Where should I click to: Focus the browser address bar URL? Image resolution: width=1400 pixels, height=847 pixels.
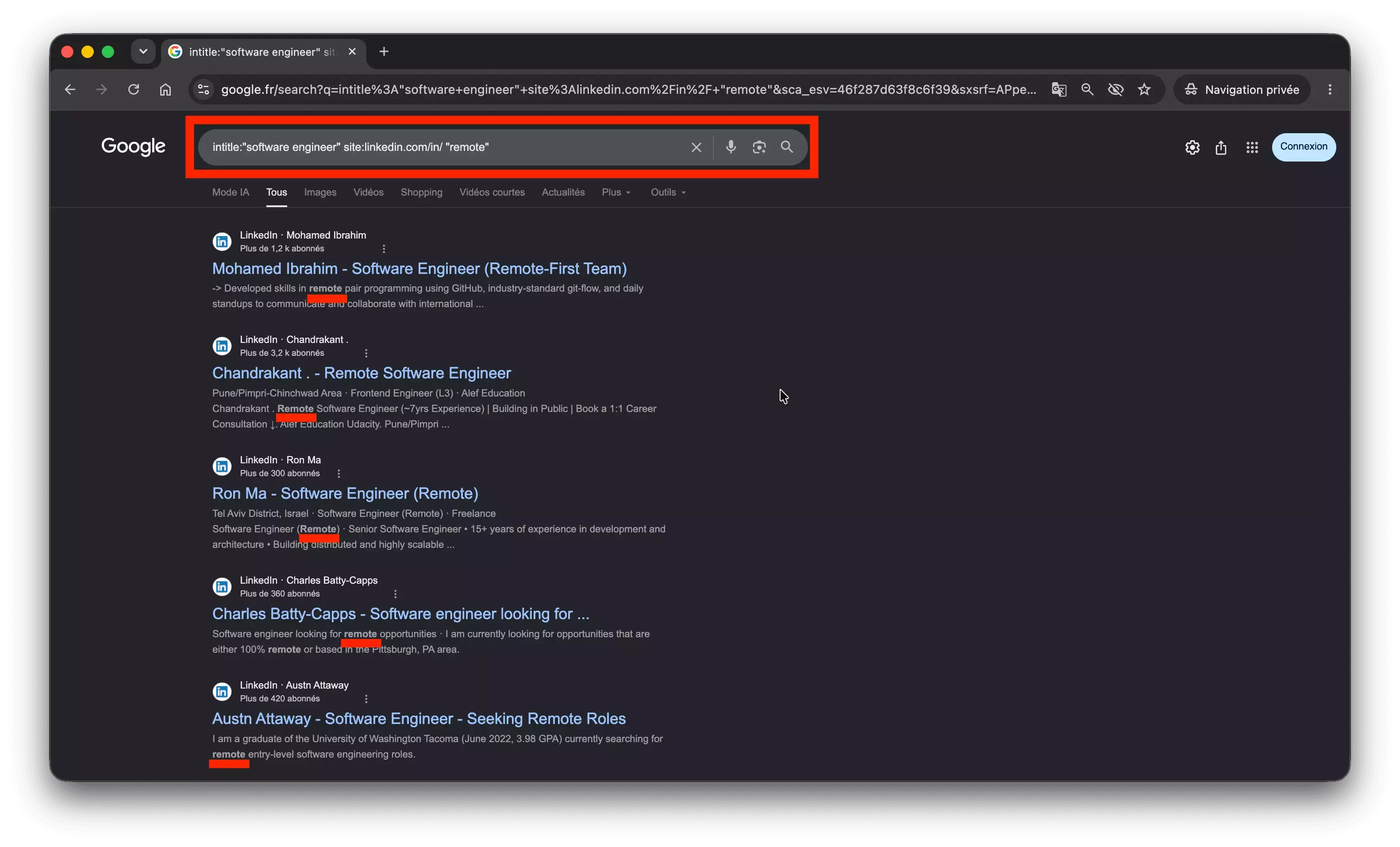[628, 90]
